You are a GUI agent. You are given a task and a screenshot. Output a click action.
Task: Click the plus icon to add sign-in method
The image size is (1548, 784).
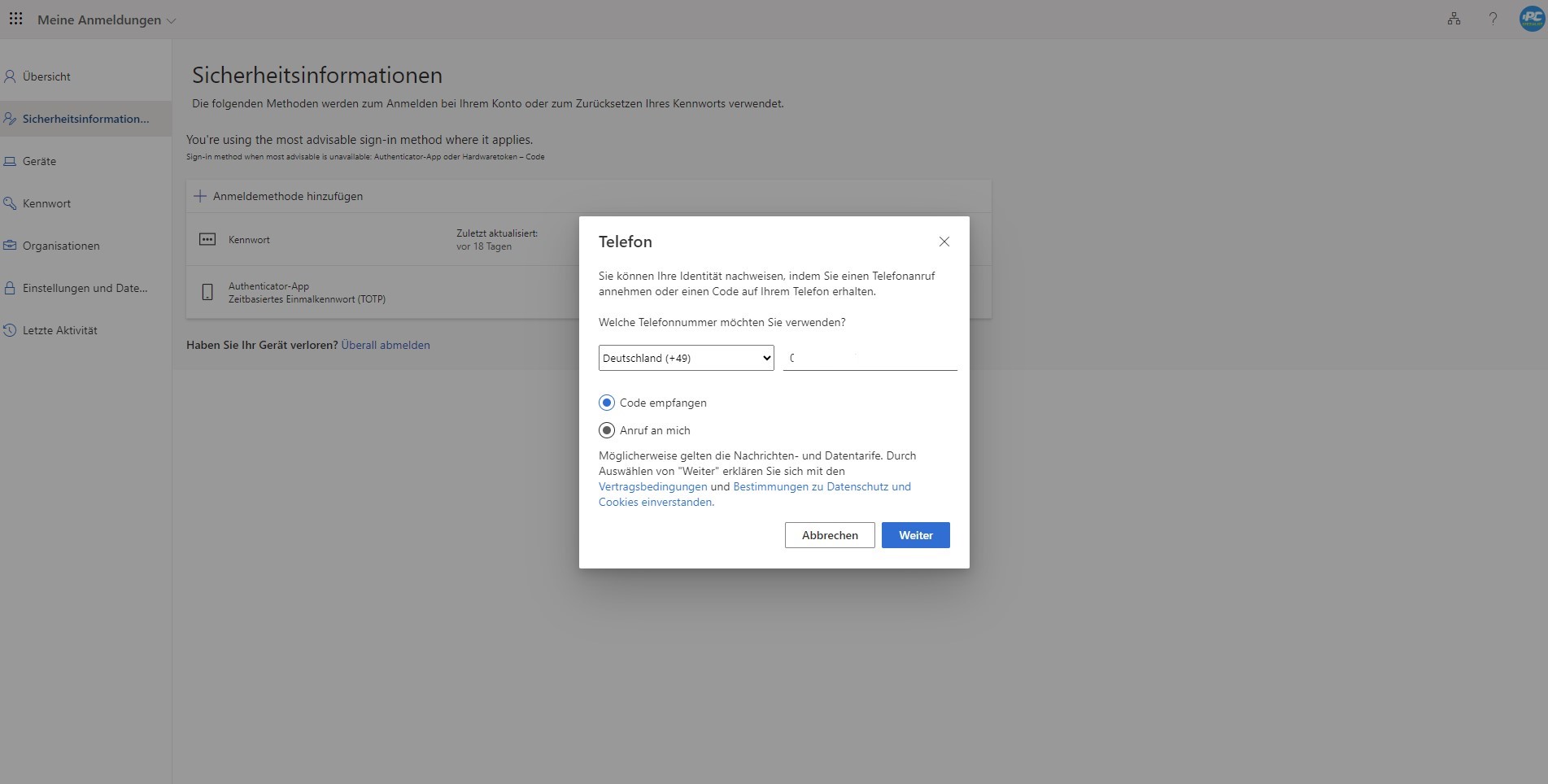coord(200,196)
